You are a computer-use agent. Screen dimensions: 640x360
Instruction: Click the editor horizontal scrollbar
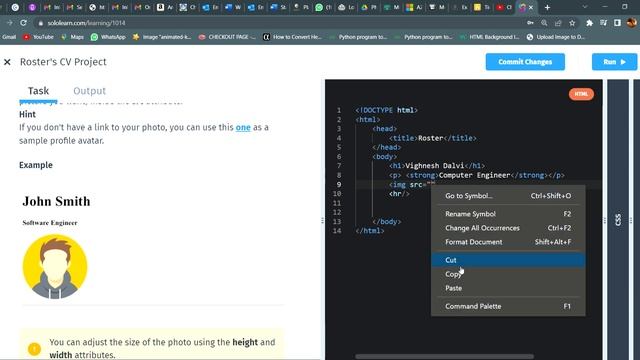(444, 356)
